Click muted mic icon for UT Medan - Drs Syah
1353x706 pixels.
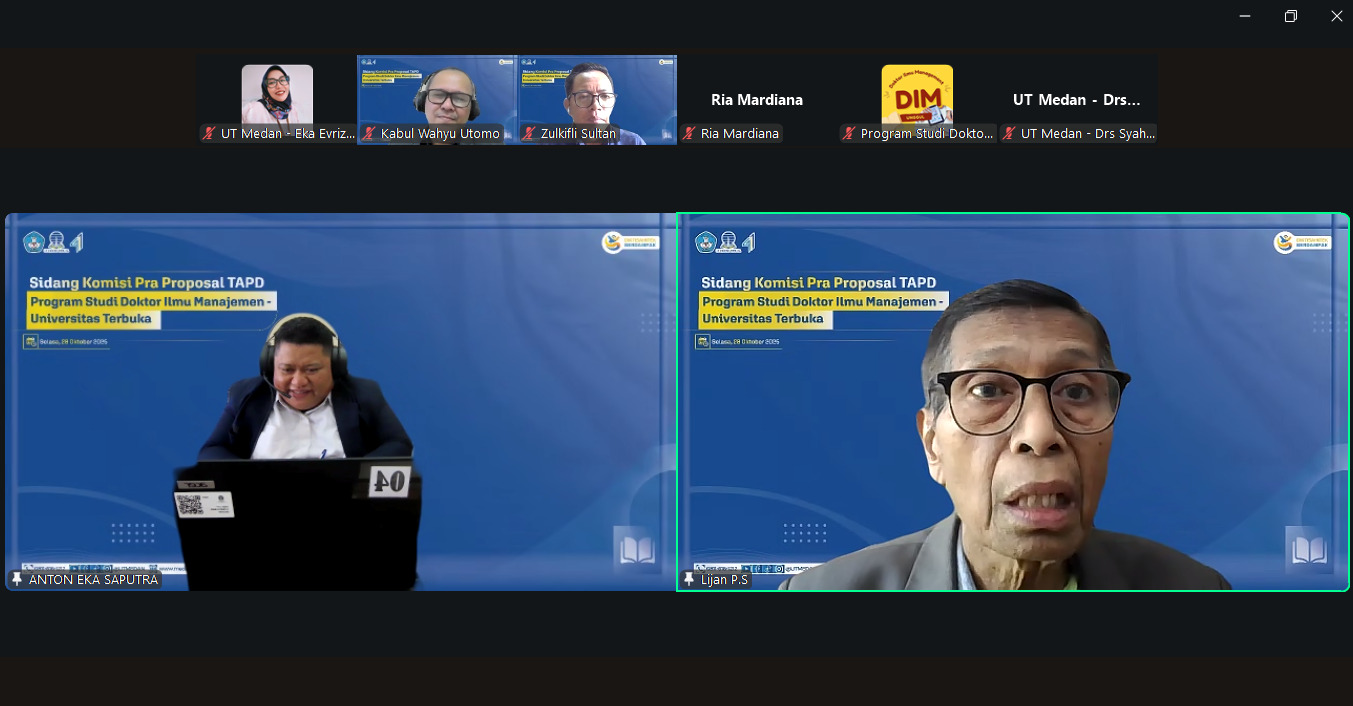(1009, 134)
